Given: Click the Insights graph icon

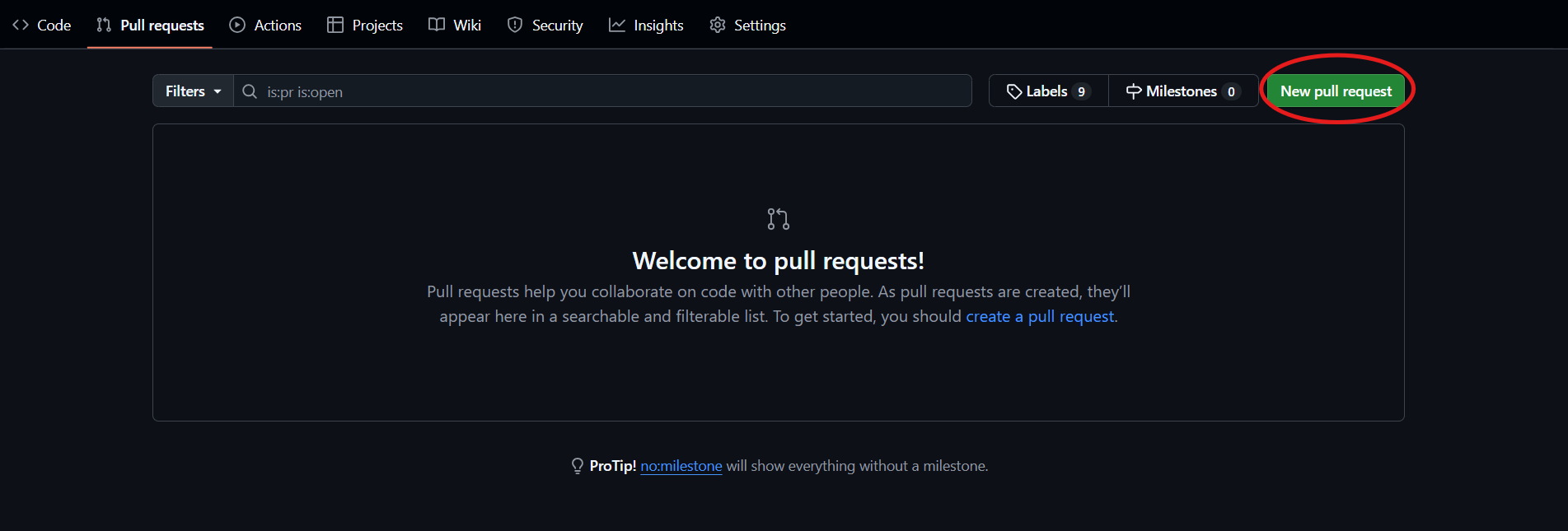Looking at the screenshot, I should [617, 26].
